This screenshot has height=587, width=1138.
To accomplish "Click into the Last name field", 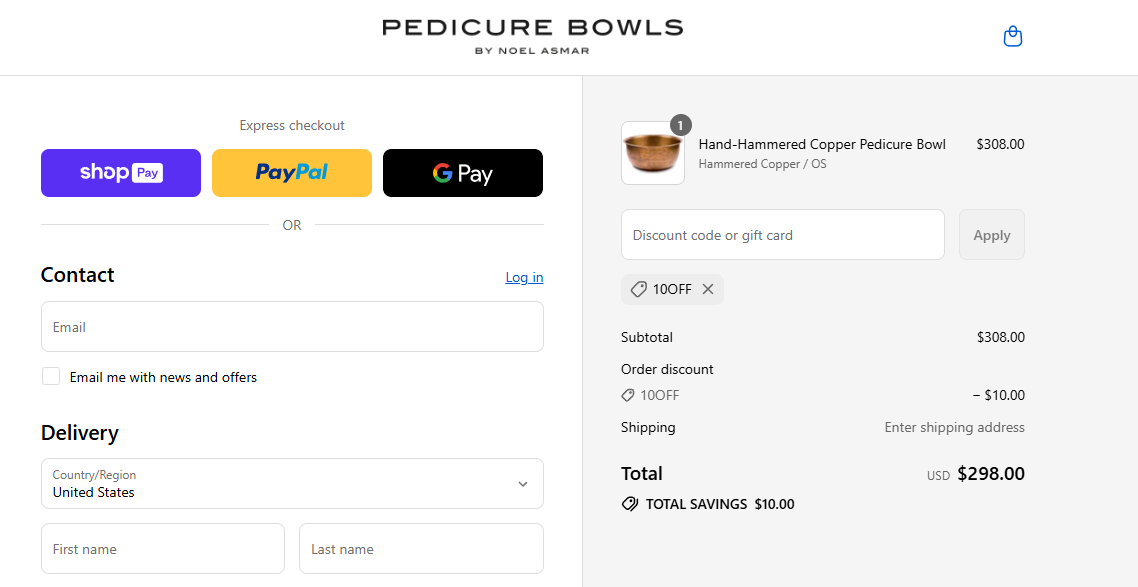I will tap(421, 548).
